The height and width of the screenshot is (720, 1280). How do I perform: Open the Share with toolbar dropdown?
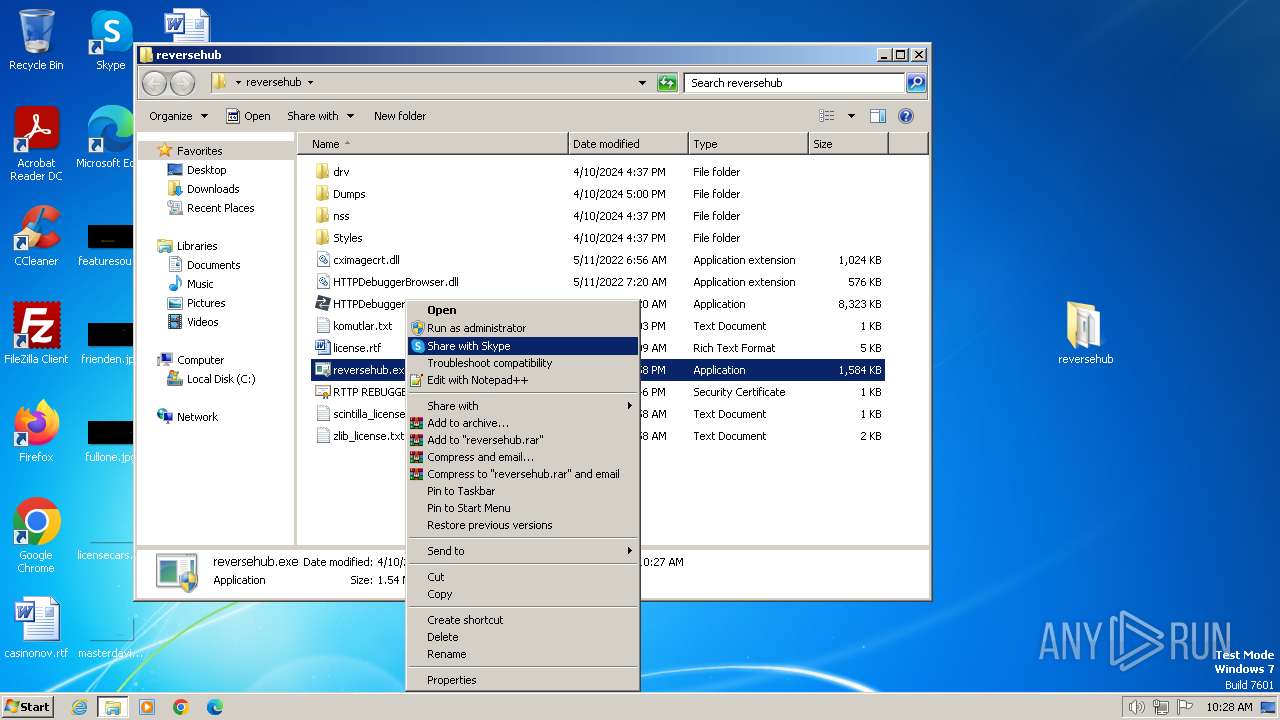pyautogui.click(x=320, y=116)
